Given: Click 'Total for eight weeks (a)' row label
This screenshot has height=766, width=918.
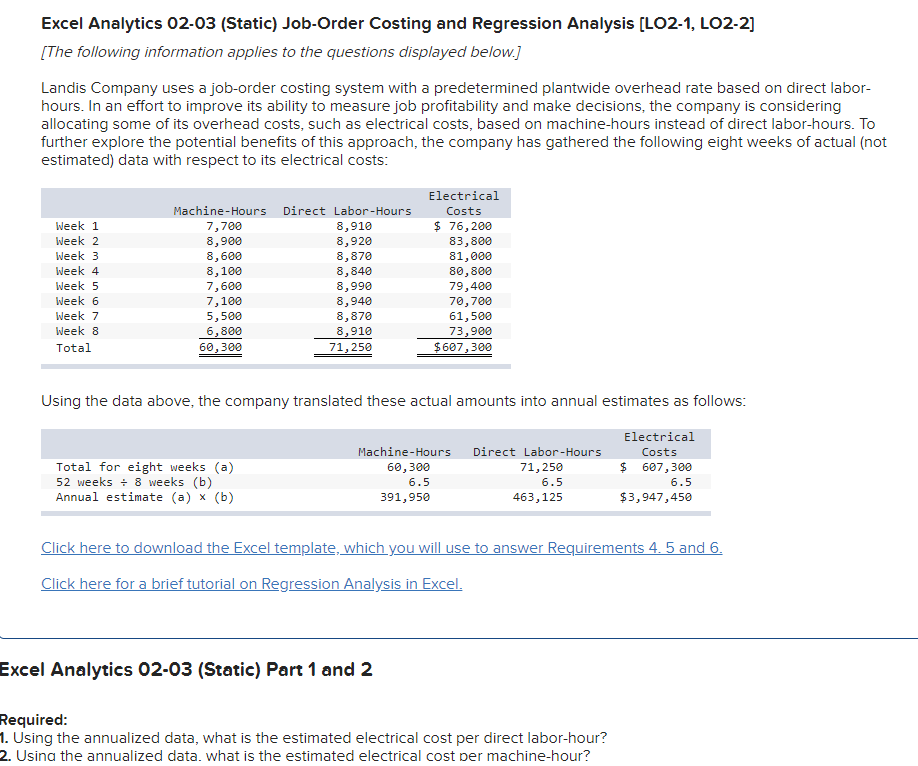Looking at the screenshot, I should [x=145, y=467].
